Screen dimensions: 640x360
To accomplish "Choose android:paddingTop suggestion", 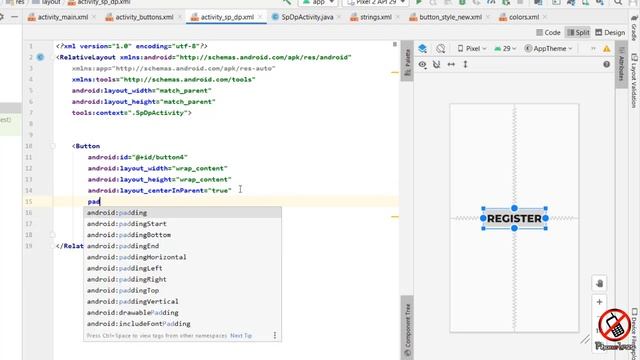I will coord(182,290).
